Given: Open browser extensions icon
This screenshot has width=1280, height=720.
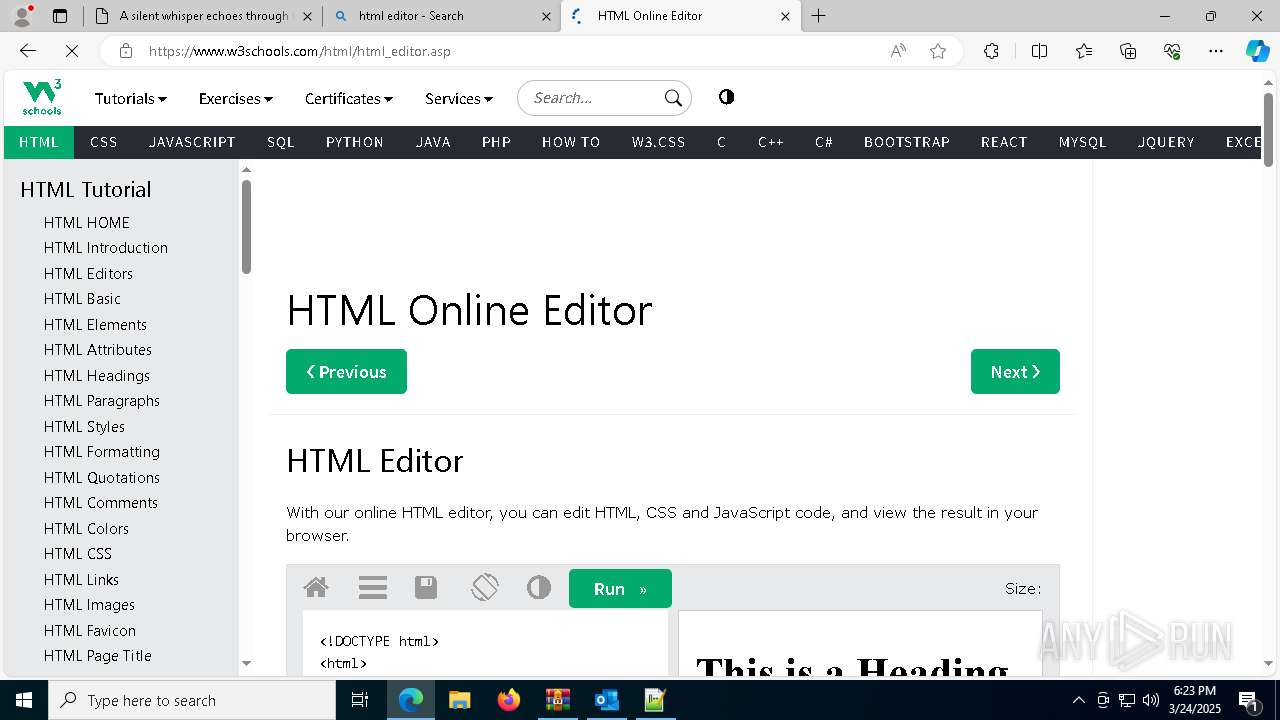Looking at the screenshot, I should click(991, 51).
